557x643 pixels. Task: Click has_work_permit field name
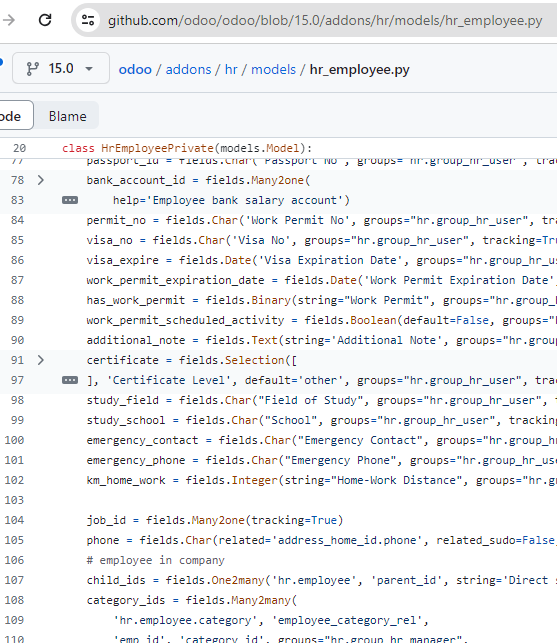coord(136,300)
